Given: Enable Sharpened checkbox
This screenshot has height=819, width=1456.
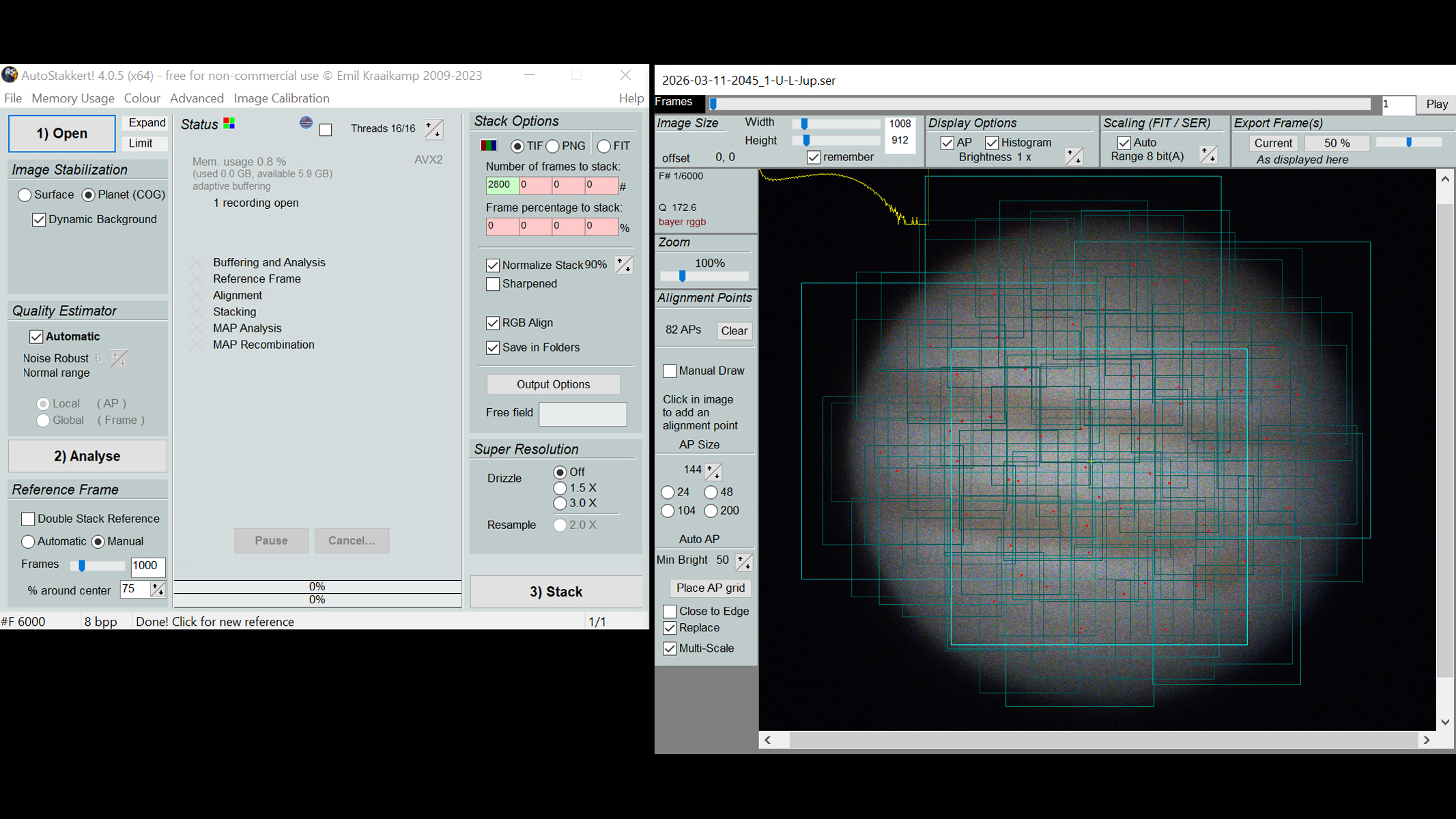Looking at the screenshot, I should coord(493,284).
